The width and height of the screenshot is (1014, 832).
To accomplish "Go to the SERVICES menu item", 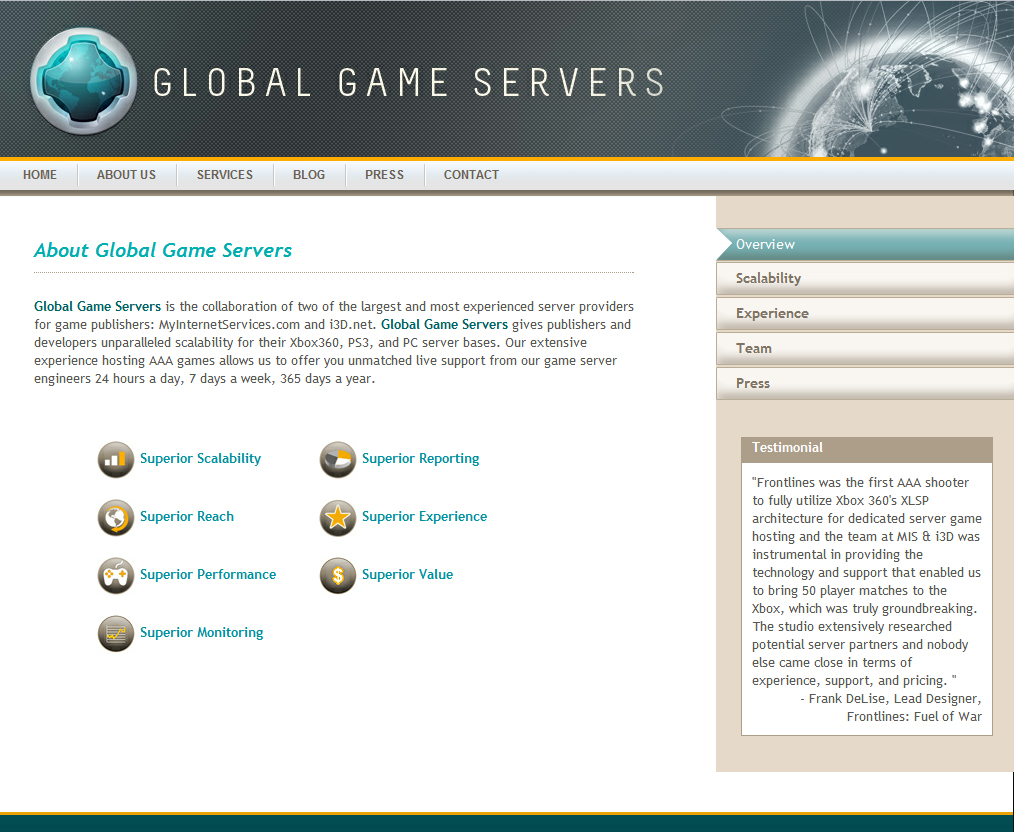I will coord(224,175).
